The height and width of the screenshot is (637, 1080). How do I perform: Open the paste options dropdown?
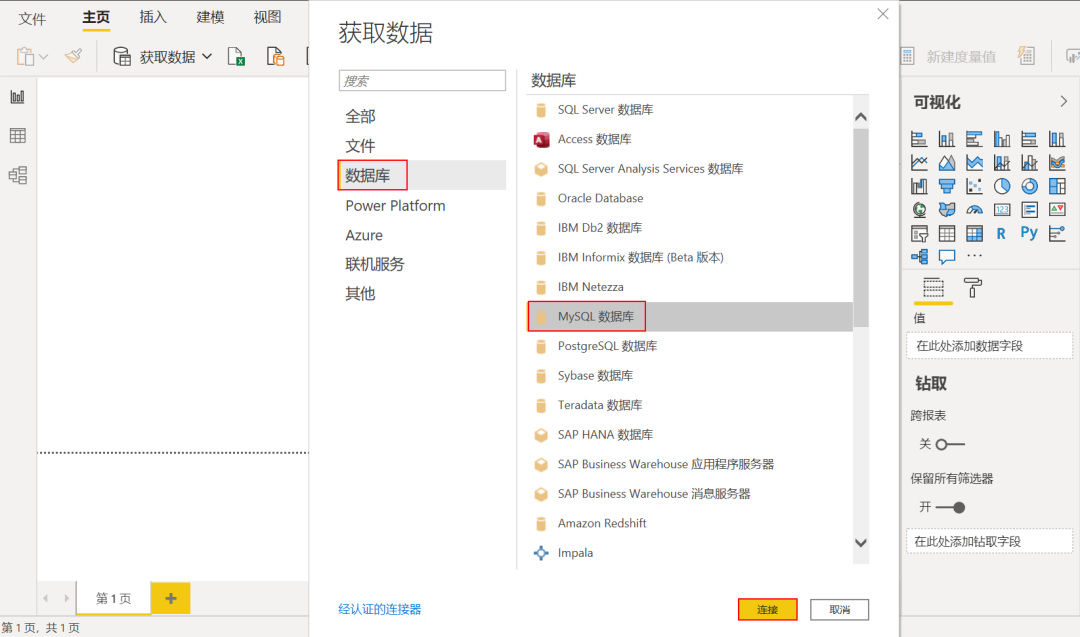coord(44,57)
